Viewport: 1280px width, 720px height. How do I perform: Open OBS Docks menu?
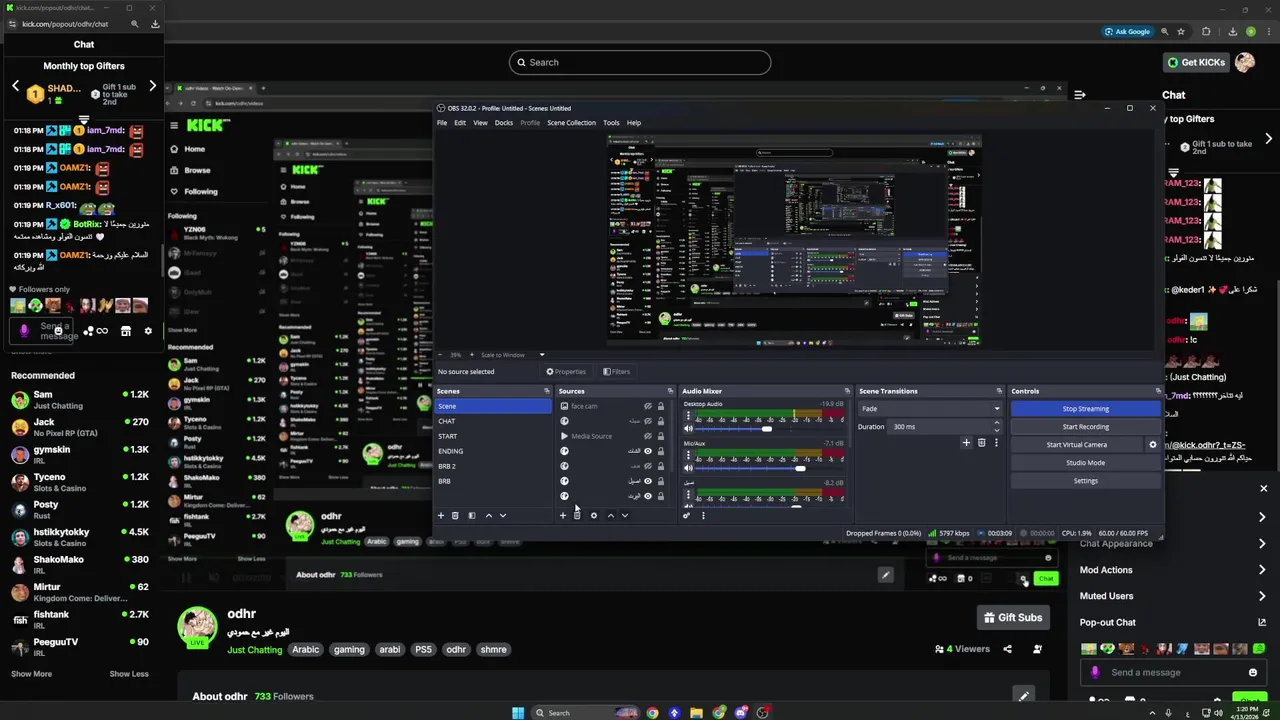point(504,123)
